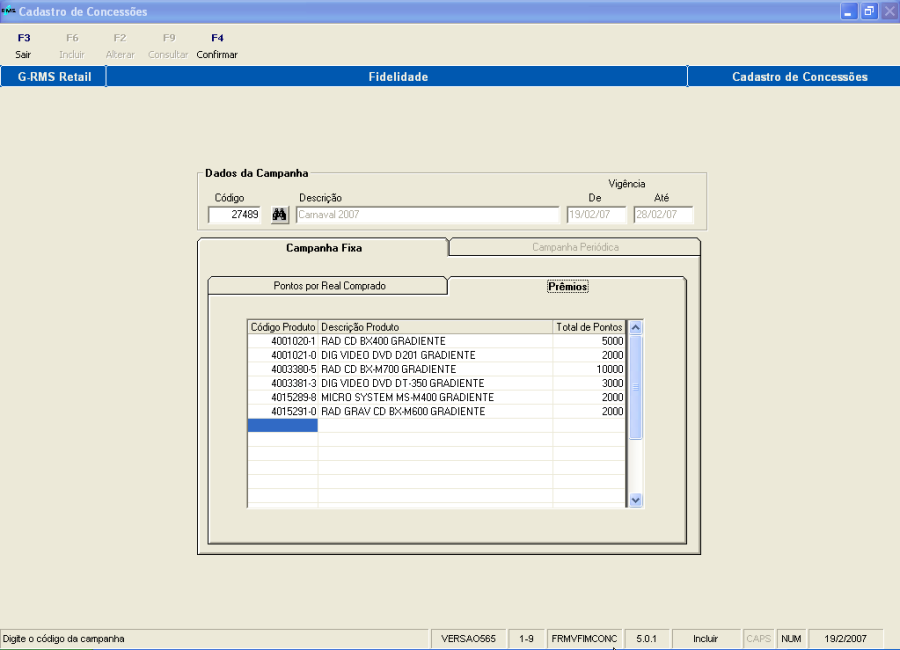Click product code 4001020-1
This screenshot has height=650, width=900.
(293, 341)
